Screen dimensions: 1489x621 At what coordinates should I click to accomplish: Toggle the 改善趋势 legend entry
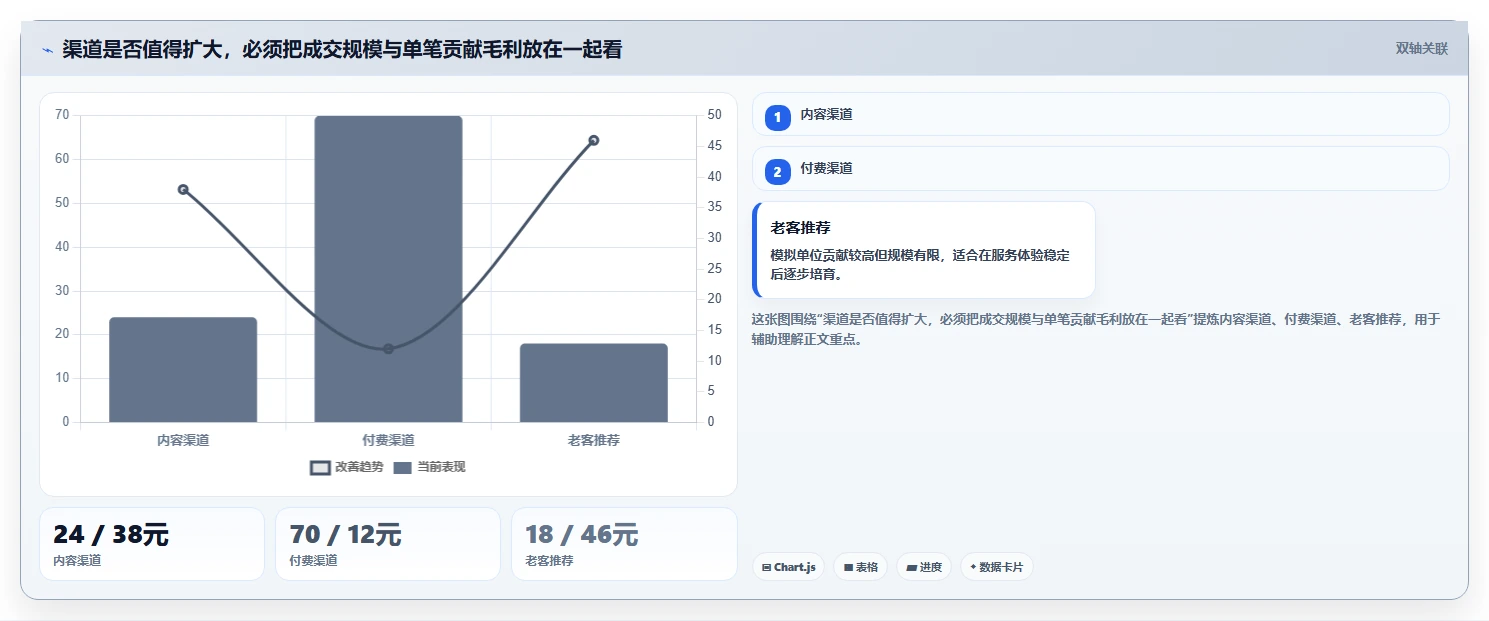tap(346, 467)
